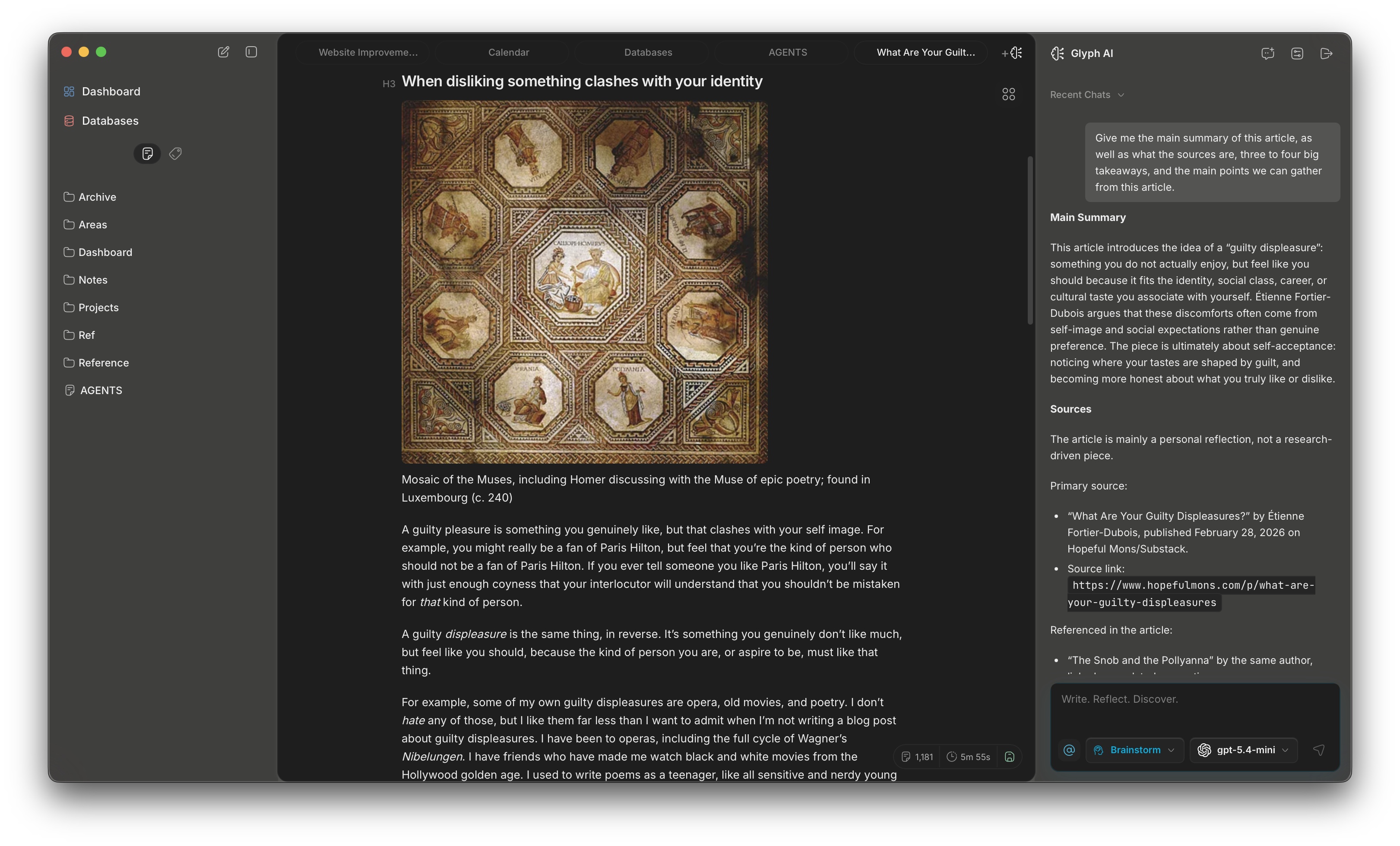Image resolution: width=1400 pixels, height=846 pixels.
Task: Select the Projects folder in the sidebar
Action: (98, 307)
